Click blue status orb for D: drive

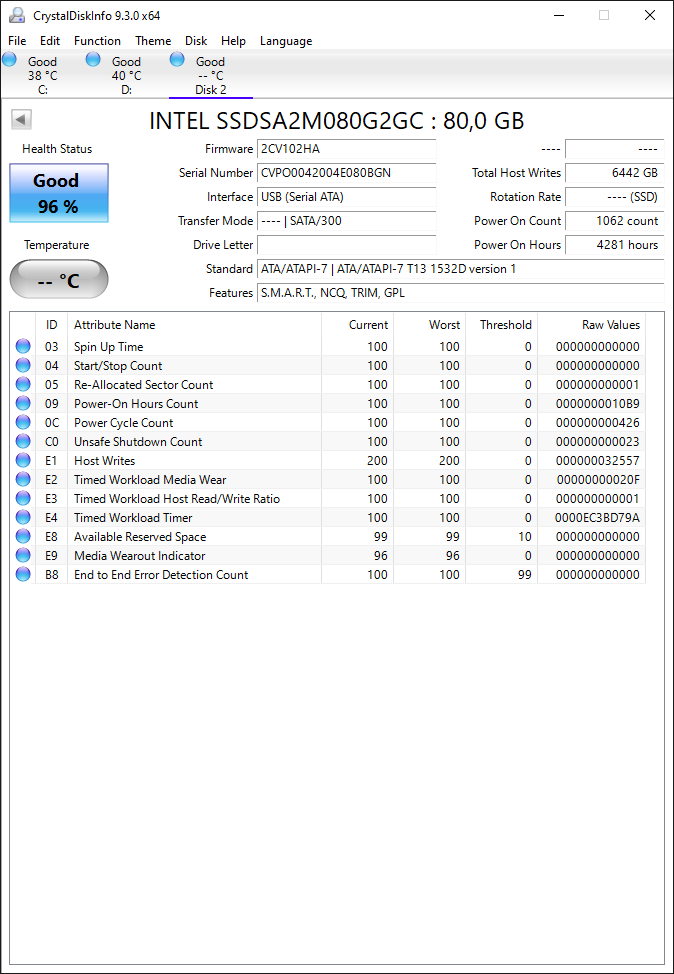(93, 59)
